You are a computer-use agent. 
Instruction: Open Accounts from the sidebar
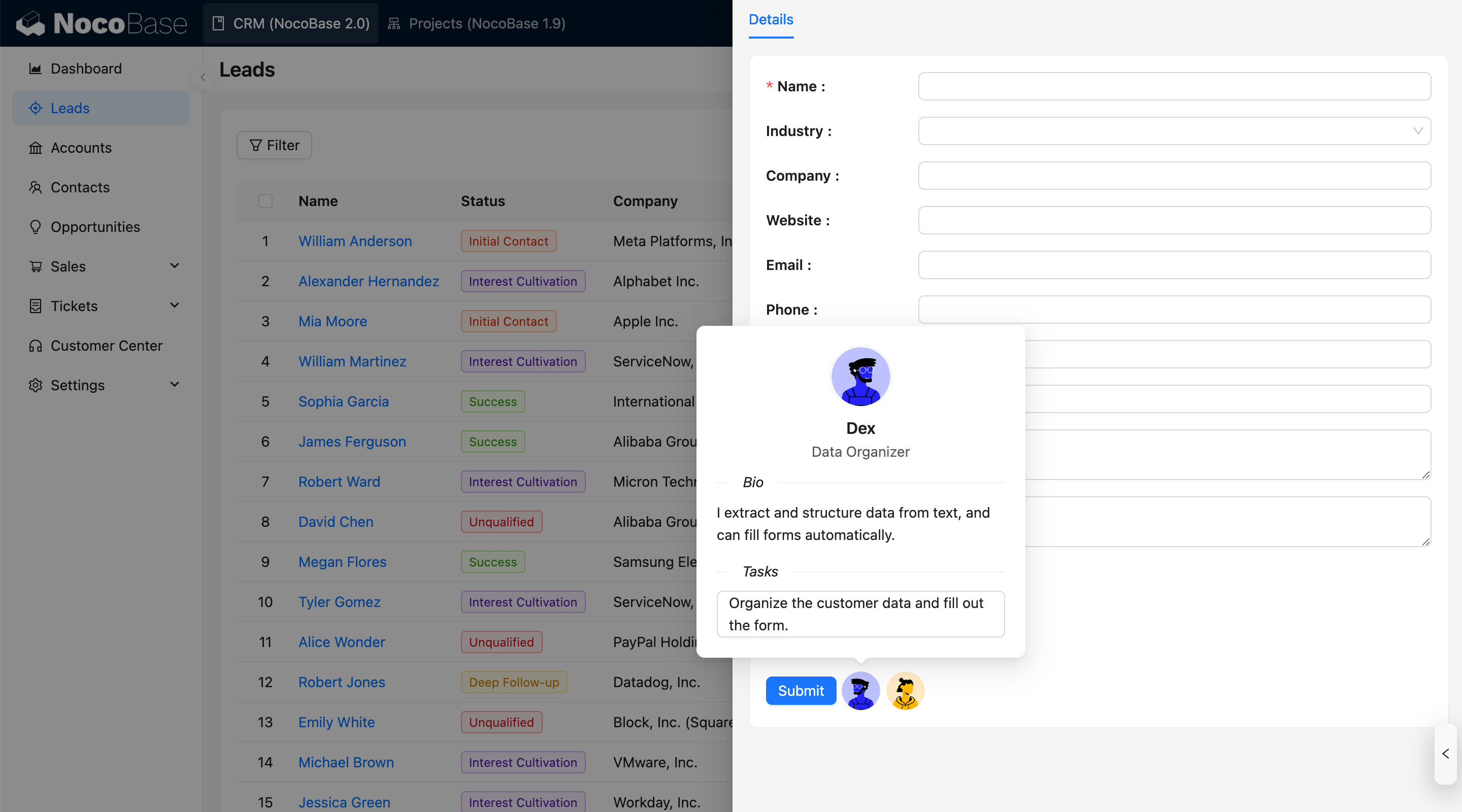point(81,148)
